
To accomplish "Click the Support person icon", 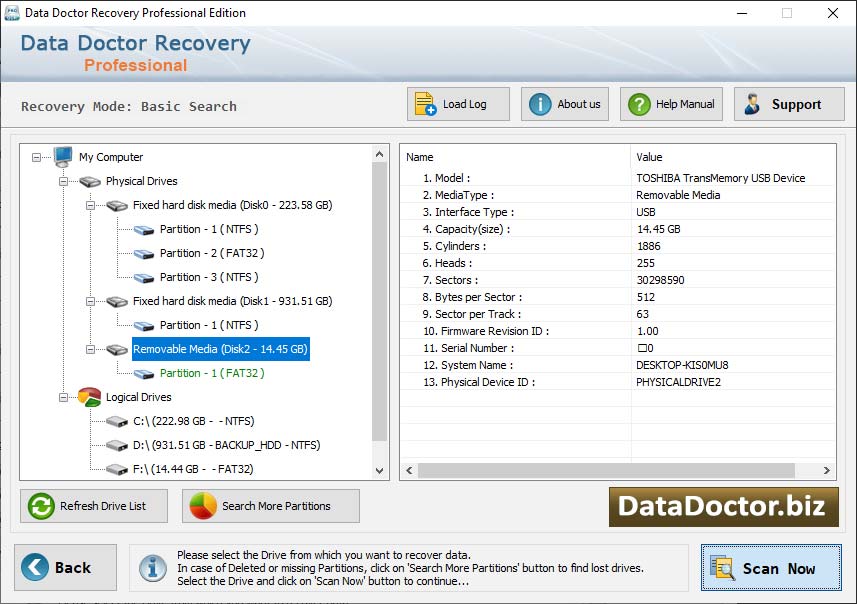I will [x=752, y=104].
